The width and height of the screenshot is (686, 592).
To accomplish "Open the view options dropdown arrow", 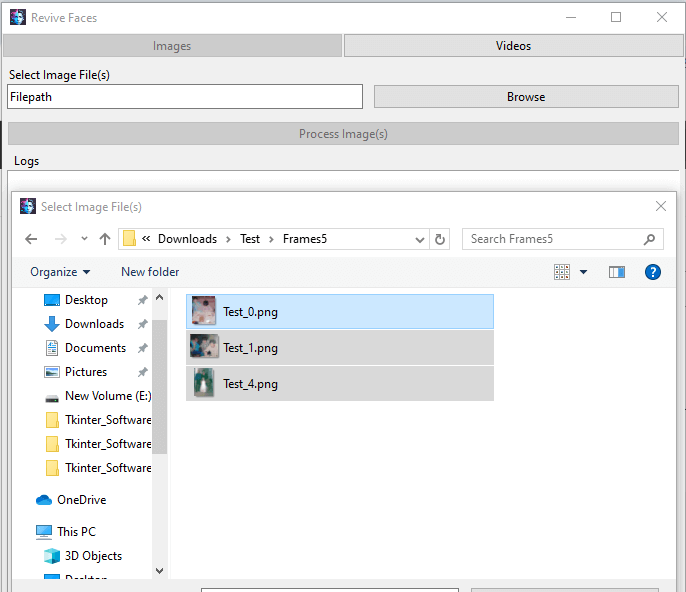I will coord(584,272).
